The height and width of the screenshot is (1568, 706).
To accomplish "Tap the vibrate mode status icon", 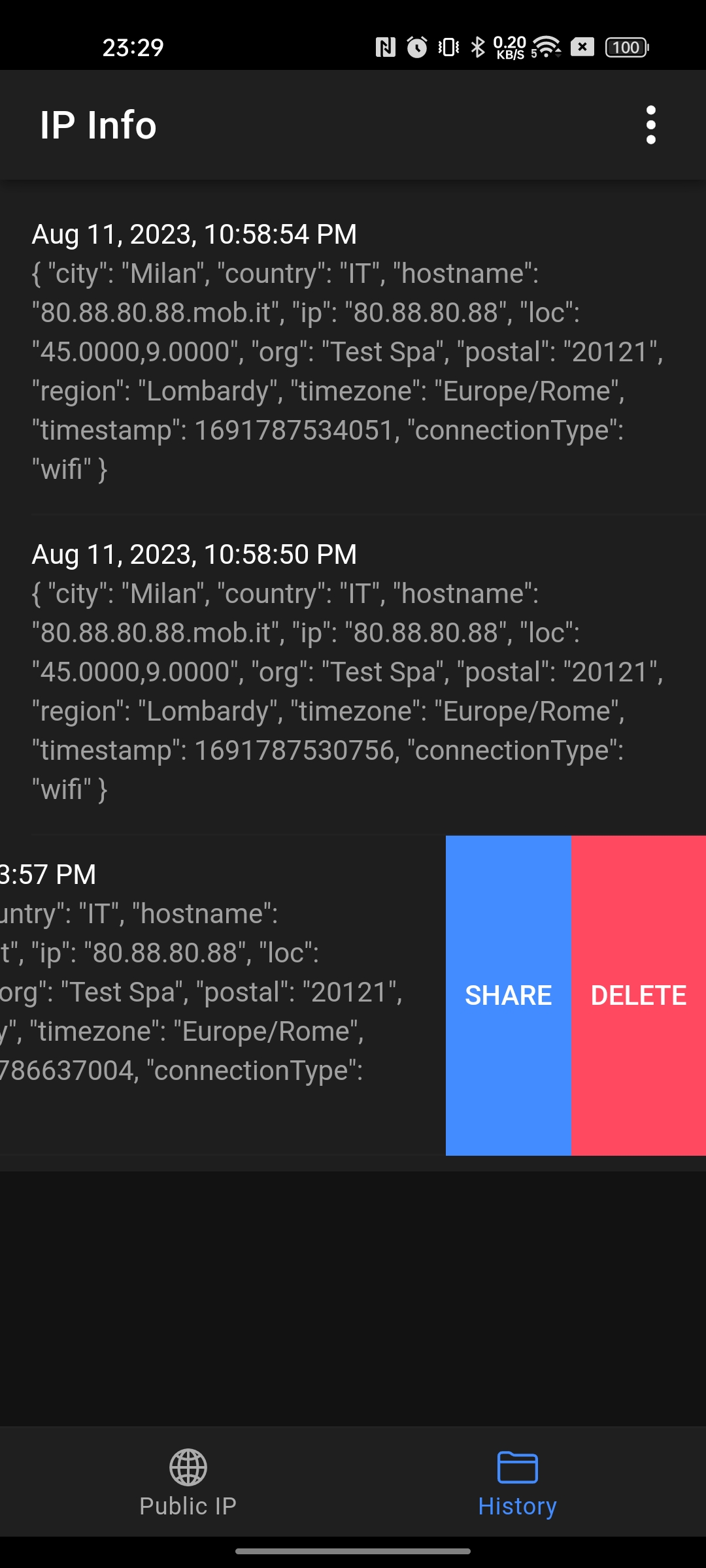I will pos(449,47).
